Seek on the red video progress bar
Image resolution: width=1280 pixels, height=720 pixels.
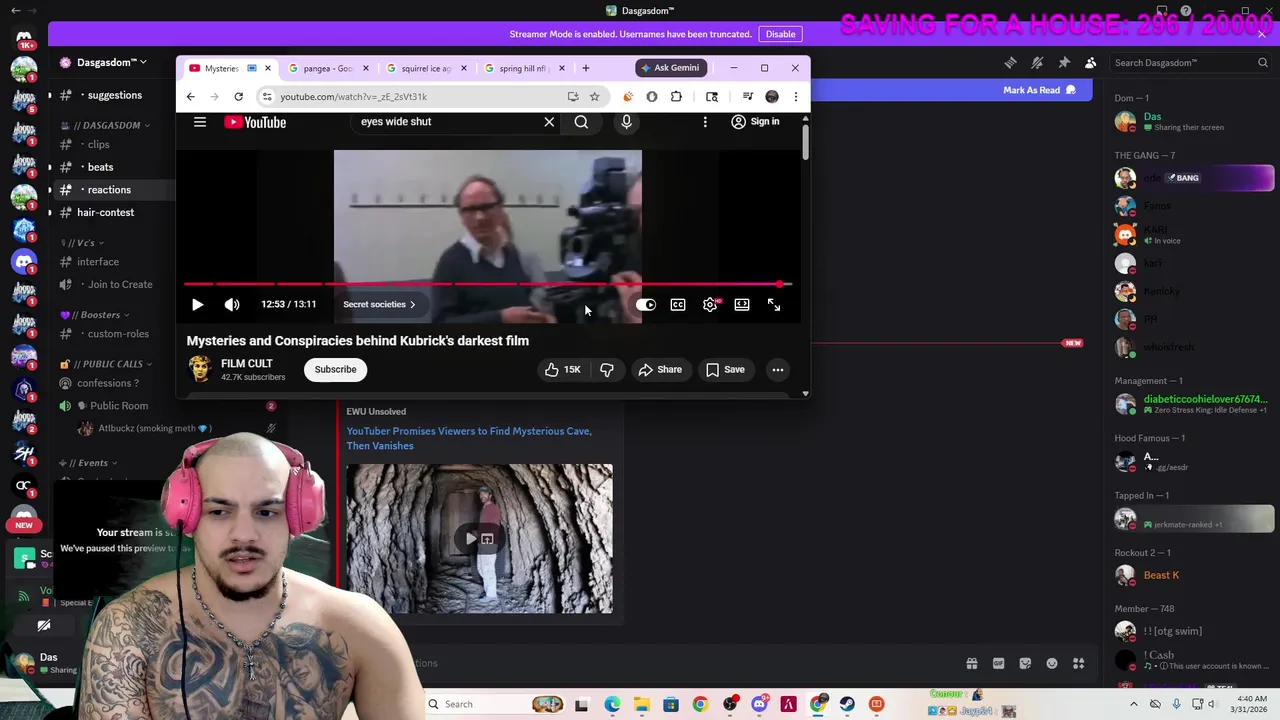[488, 284]
